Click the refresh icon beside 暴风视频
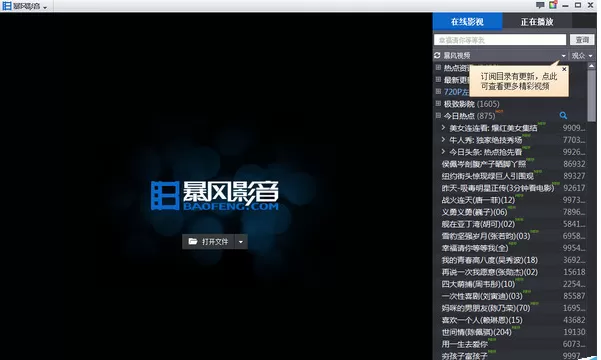 pos(437,56)
